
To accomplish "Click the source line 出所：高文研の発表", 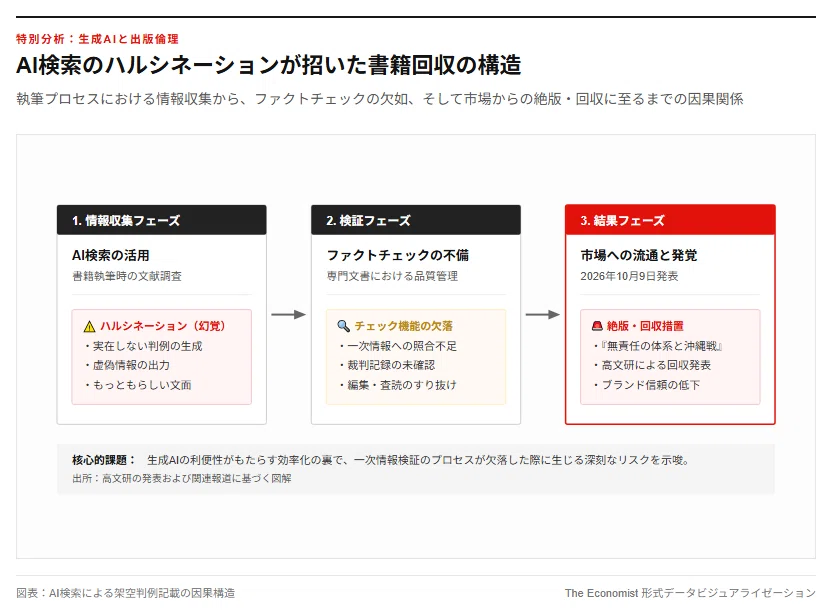I will [x=182, y=479].
